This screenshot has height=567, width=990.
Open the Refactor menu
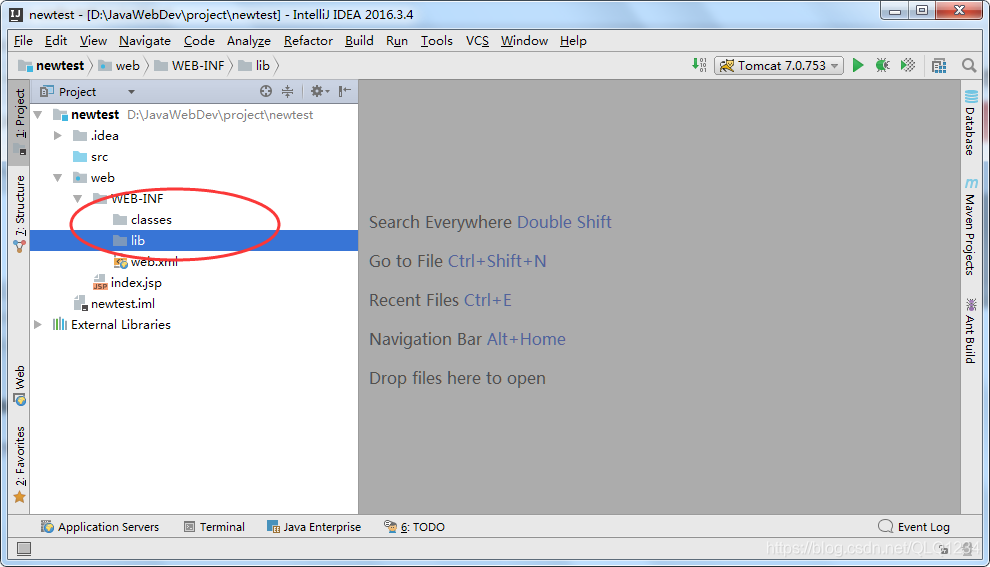(x=308, y=40)
